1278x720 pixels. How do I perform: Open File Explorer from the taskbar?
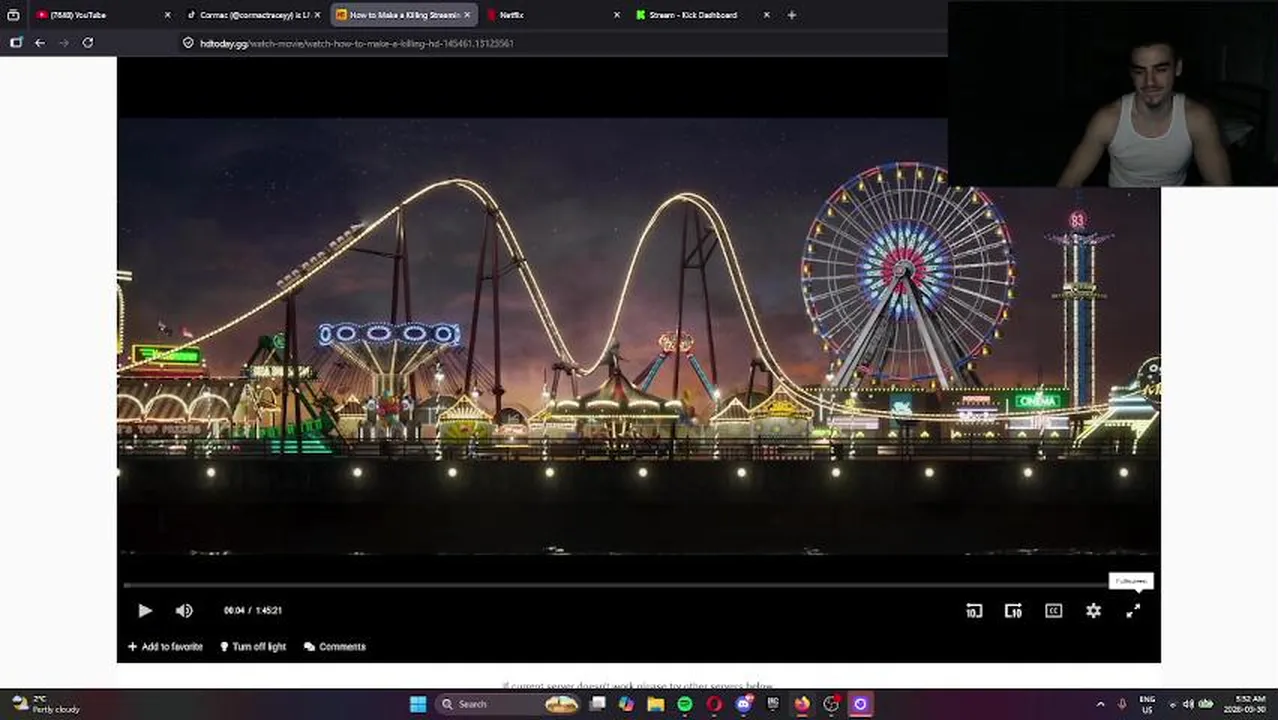click(x=655, y=704)
